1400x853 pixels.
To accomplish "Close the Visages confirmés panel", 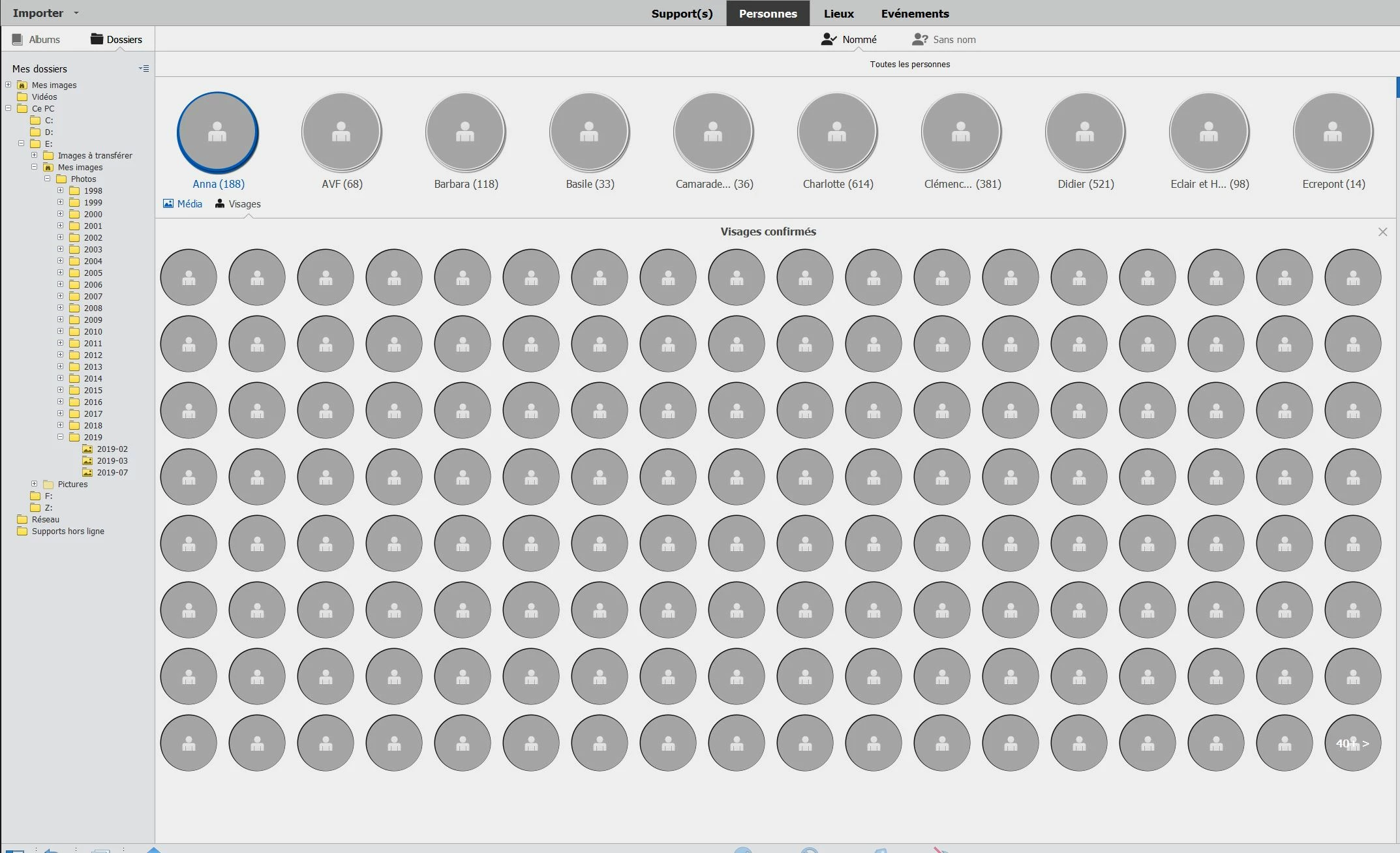I will pos(1382,232).
